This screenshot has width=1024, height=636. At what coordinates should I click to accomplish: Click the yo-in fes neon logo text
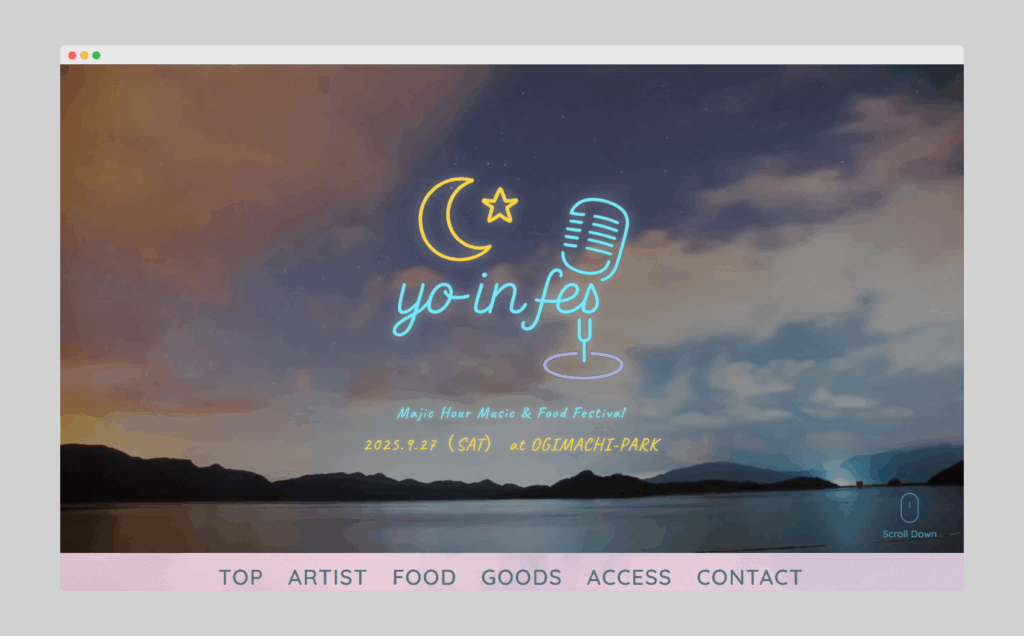[x=496, y=302]
